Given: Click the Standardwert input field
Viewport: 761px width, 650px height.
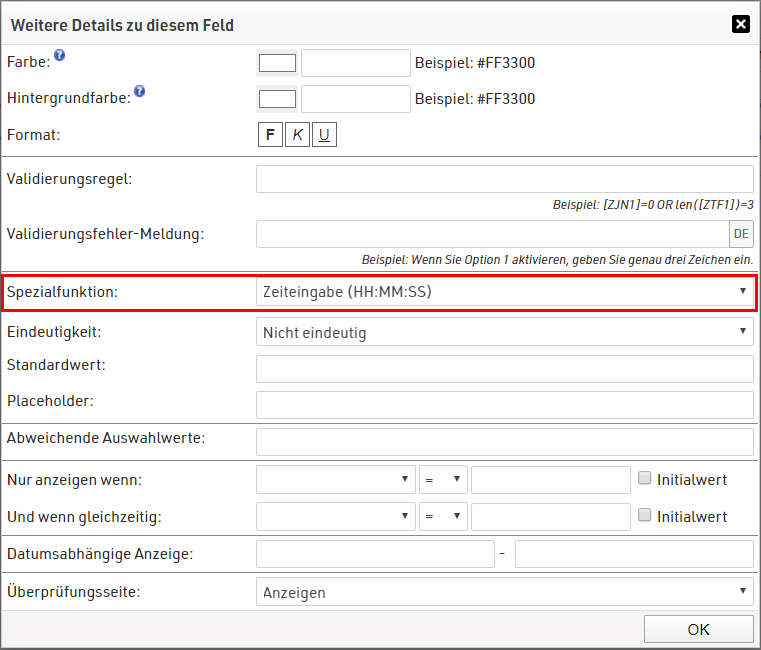Looking at the screenshot, I should click(505, 368).
